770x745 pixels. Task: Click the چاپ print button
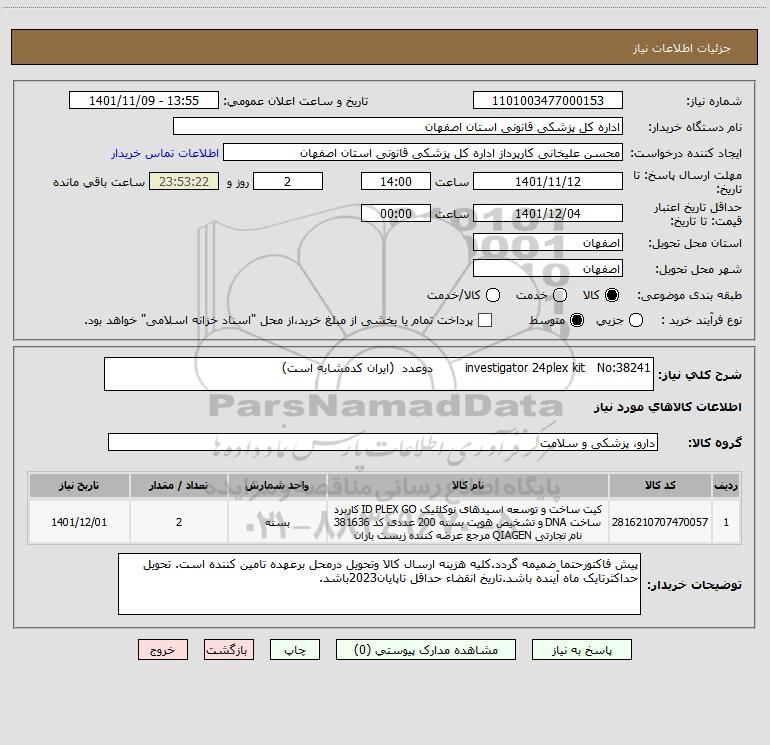pyautogui.click(x=295, y=650)
